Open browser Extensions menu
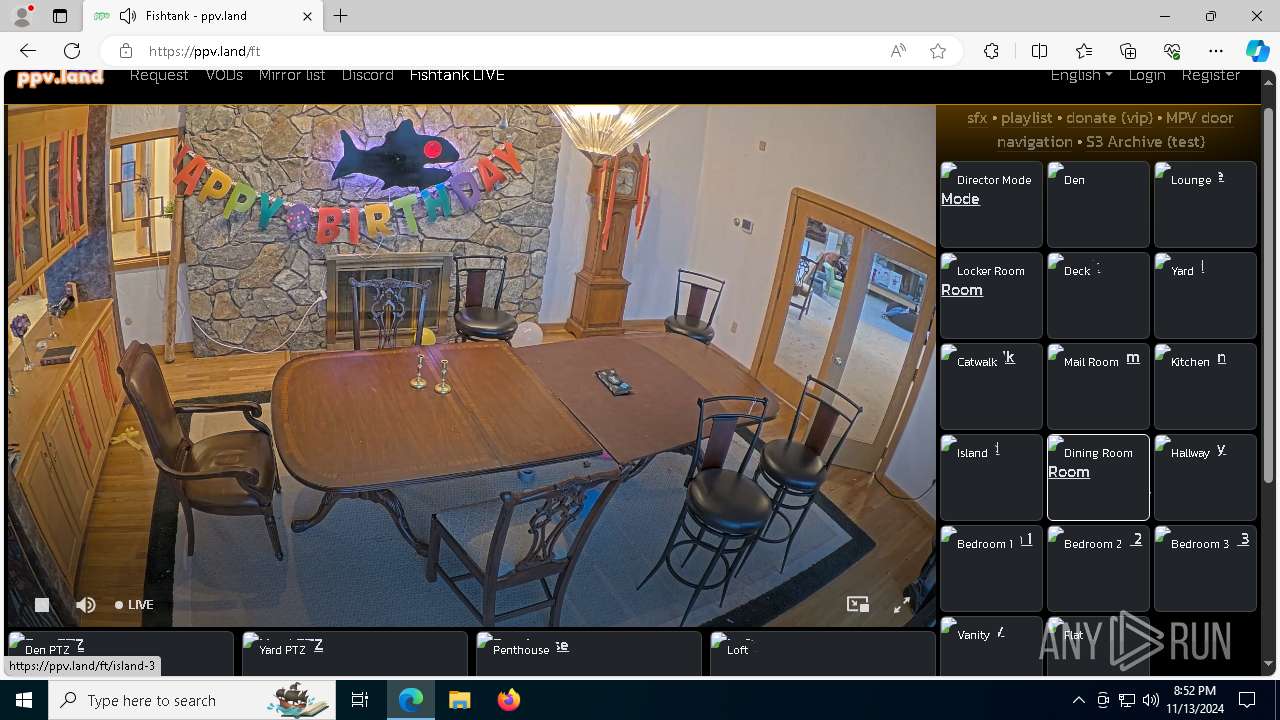The height and width of the screenshot is (720, 1280). (x=991, y=51)
